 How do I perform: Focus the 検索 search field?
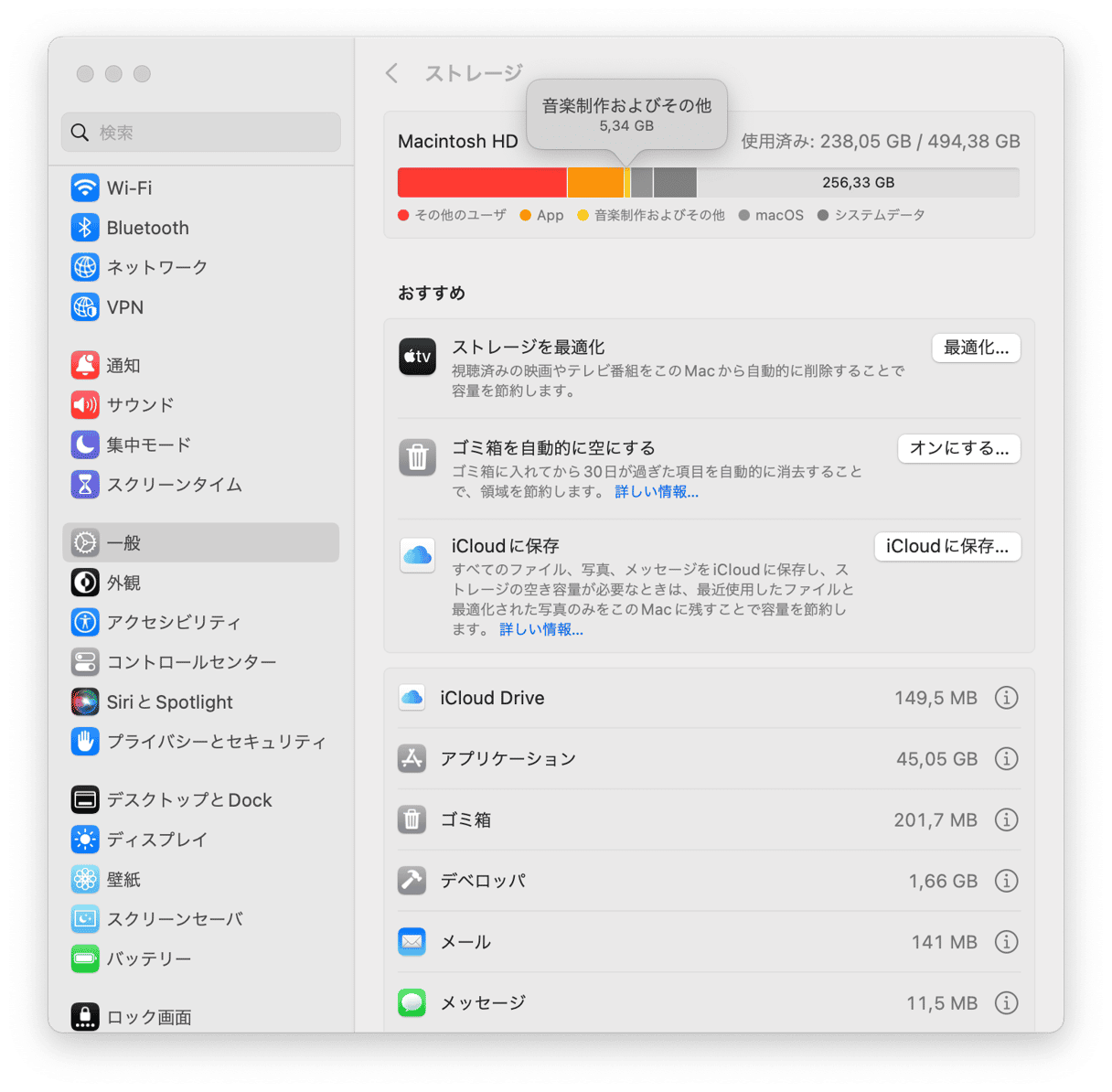[201, 133]
